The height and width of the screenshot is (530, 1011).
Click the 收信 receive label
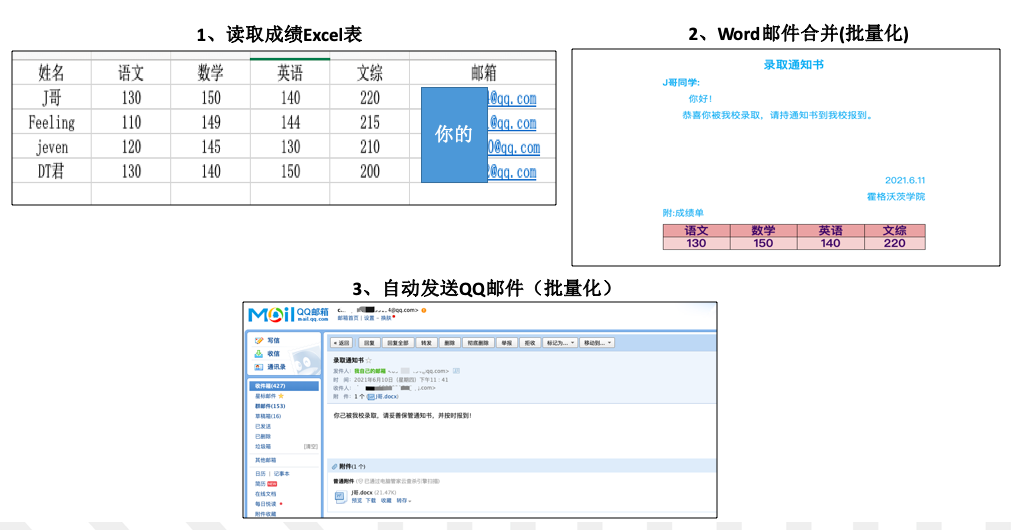coord(273,353)
